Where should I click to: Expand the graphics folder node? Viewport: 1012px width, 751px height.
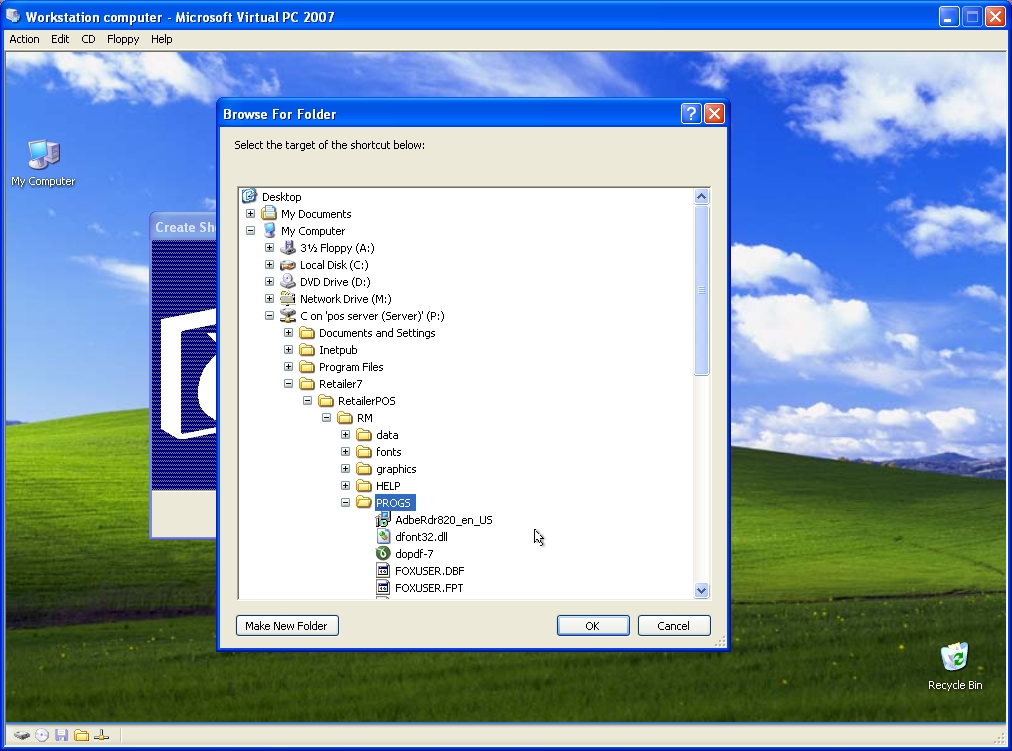[346, 468]
